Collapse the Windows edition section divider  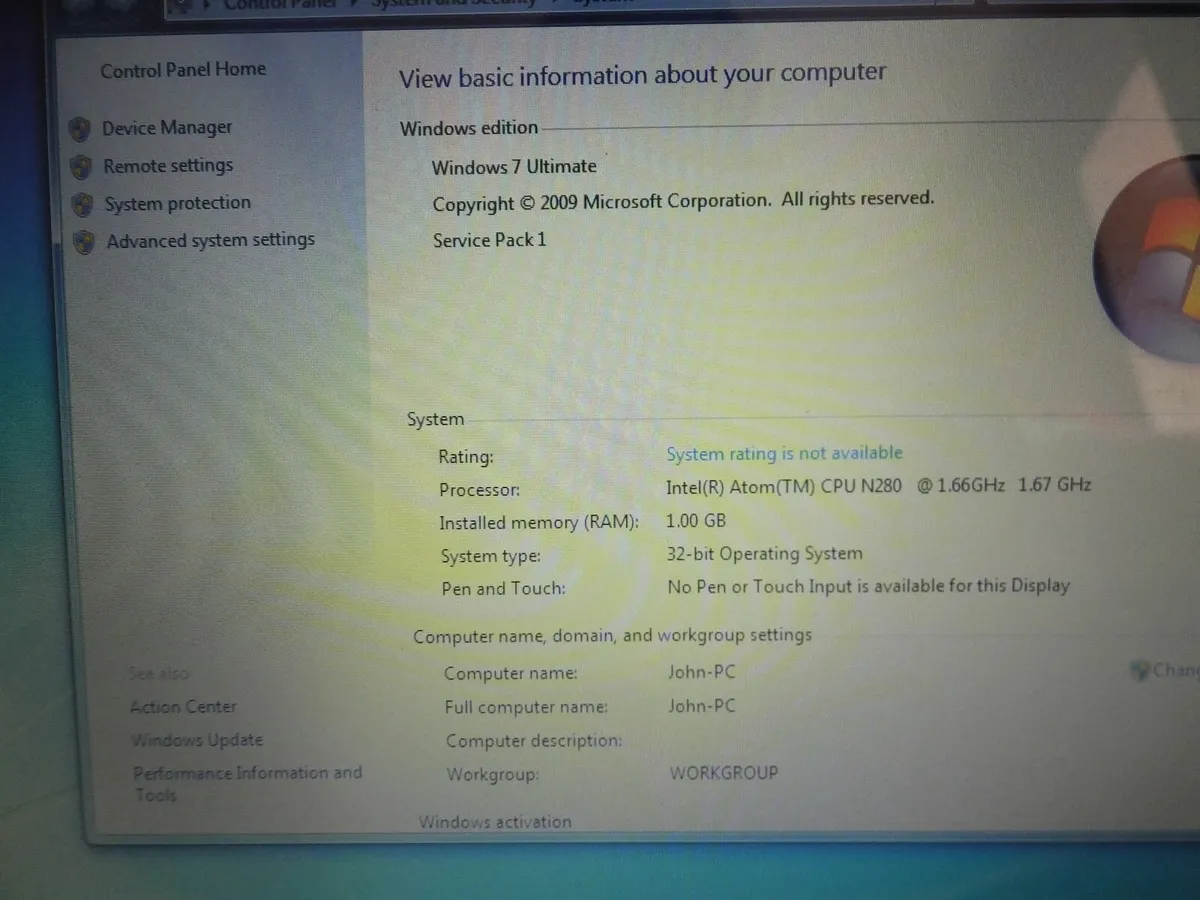469,128
